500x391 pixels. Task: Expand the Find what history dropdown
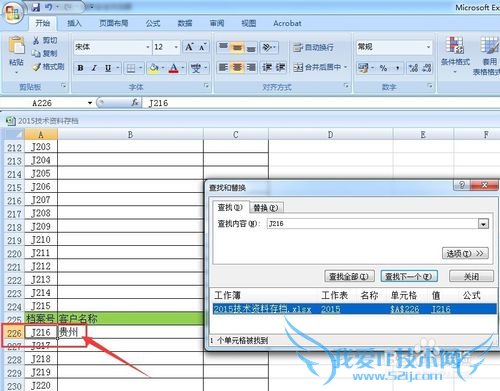pyautogui.click(x=483, y=224)
